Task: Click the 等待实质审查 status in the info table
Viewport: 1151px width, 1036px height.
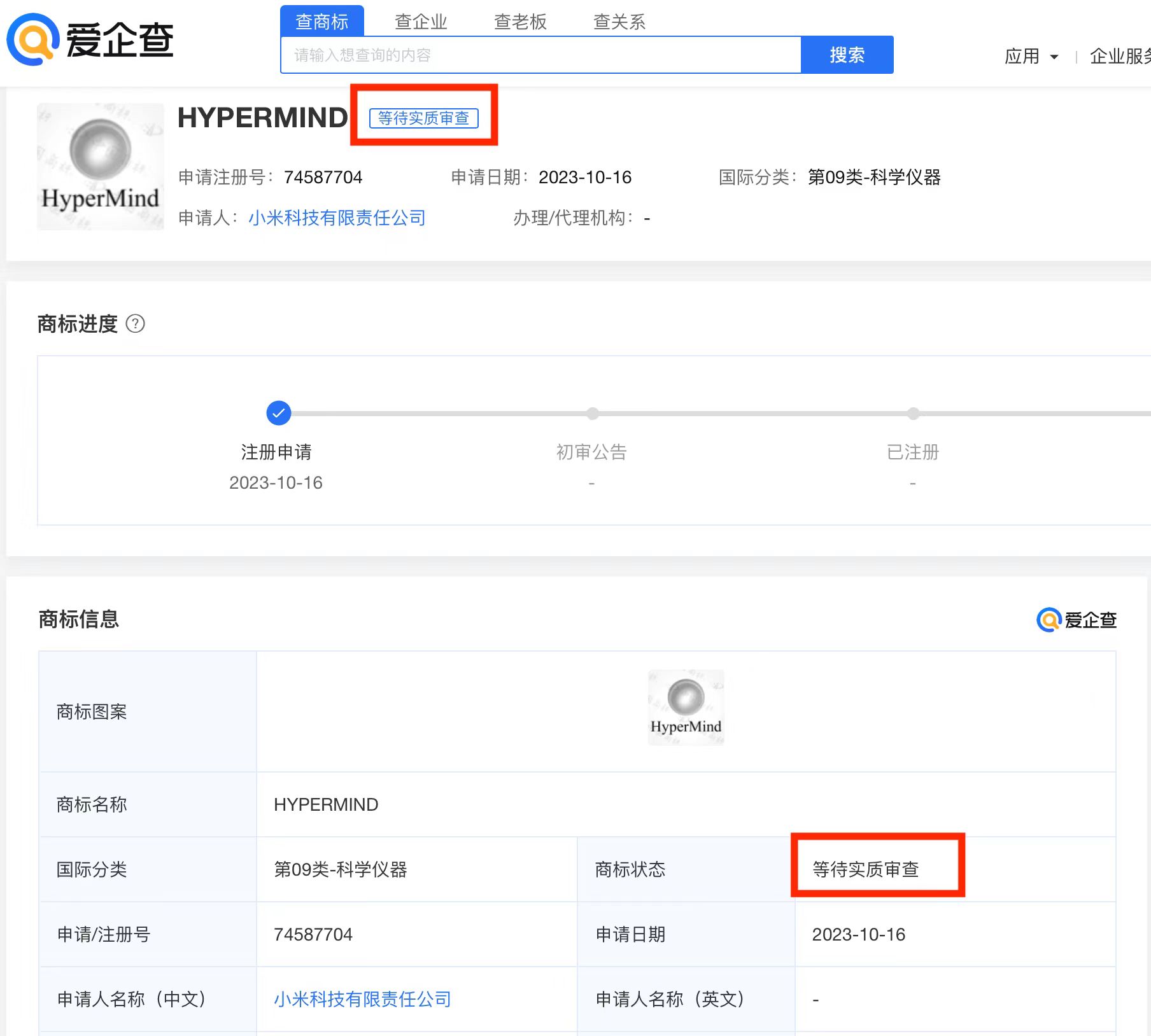Action: [x=864, y=869]
